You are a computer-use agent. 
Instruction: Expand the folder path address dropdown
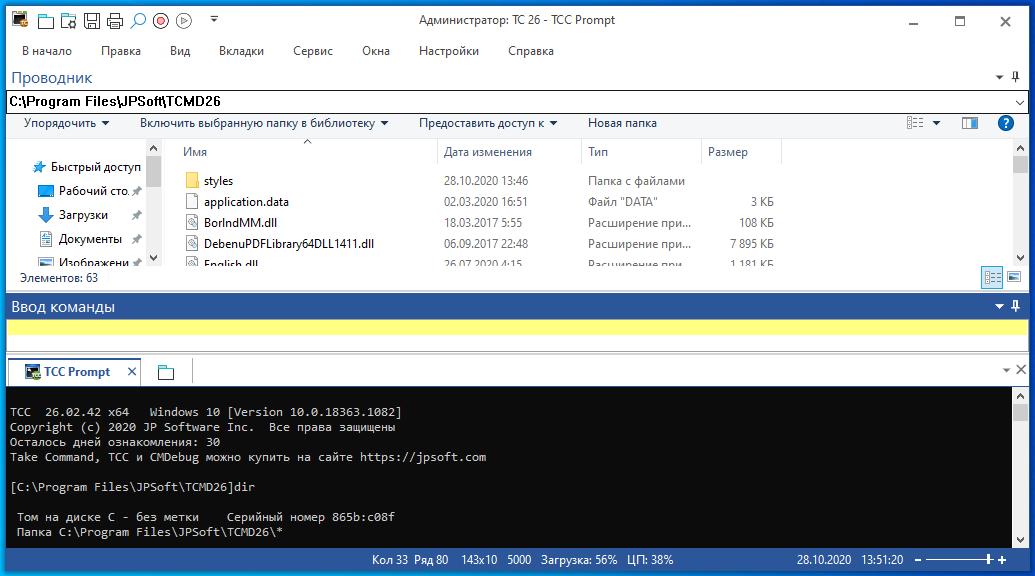[1019, 101]
